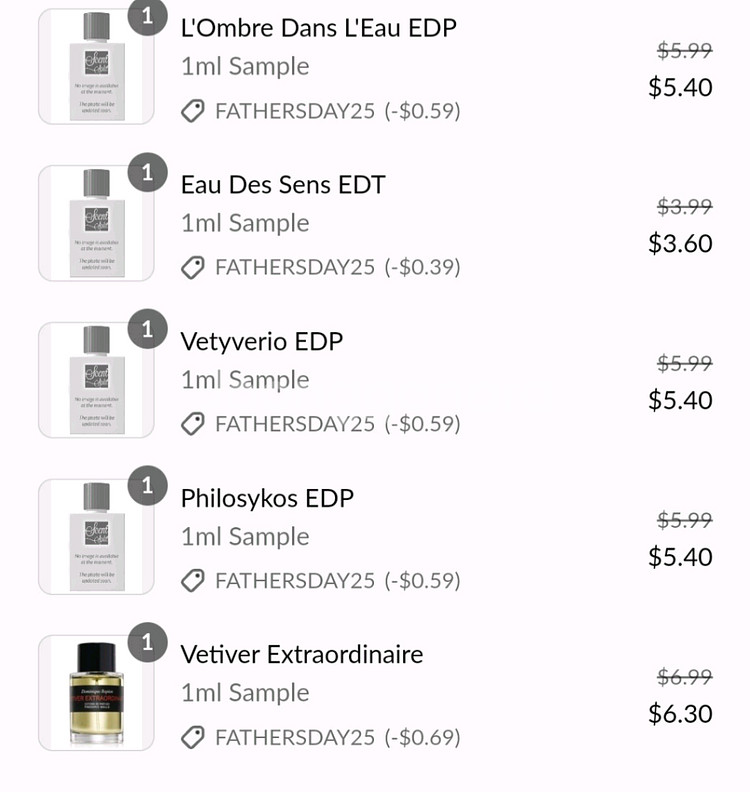The image size is (750, 792).
Task: Open the Vetyverio EDP placeholder image
Action: tap(96, 379)
